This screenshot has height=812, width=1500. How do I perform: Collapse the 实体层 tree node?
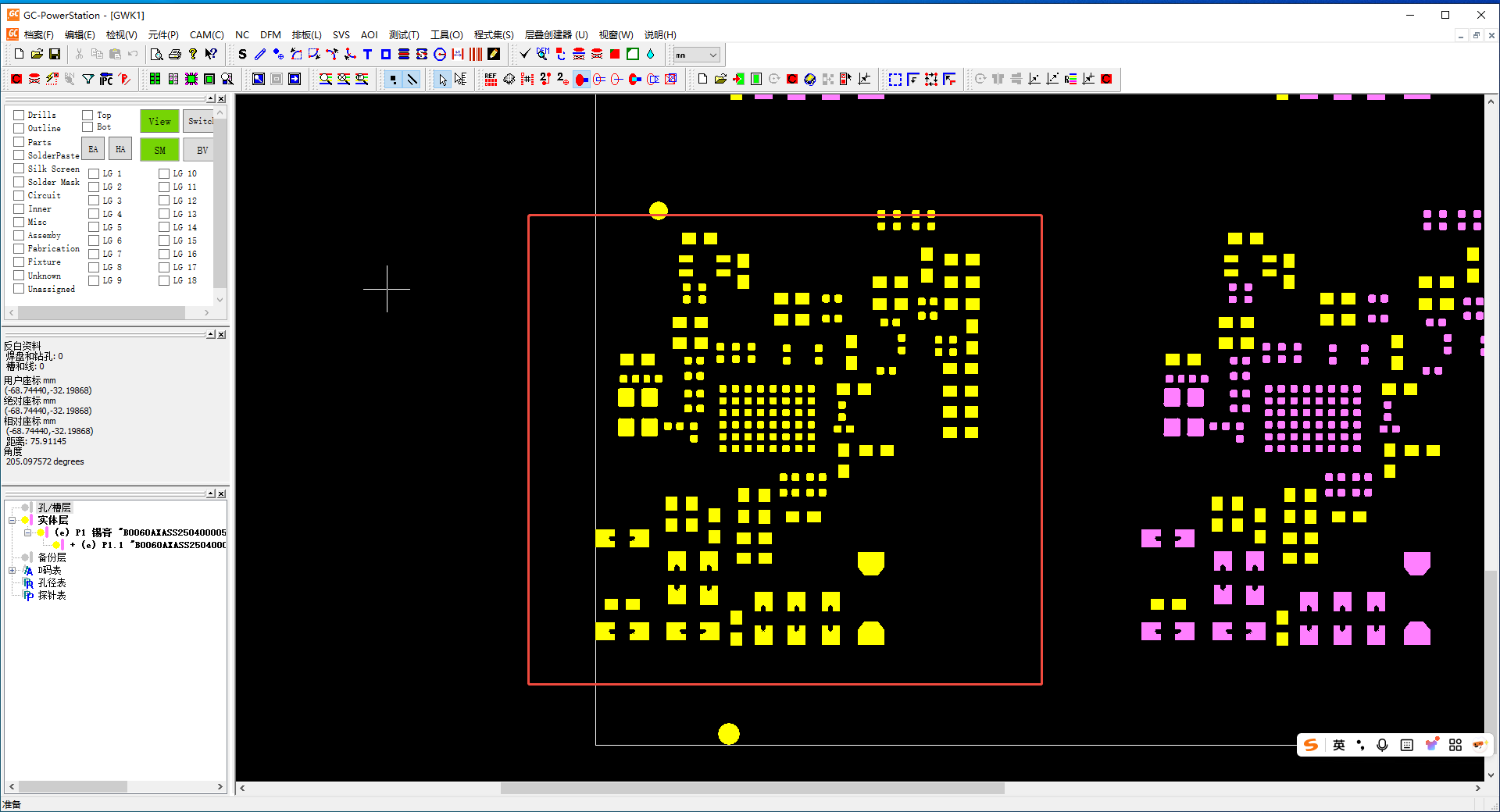12,520
